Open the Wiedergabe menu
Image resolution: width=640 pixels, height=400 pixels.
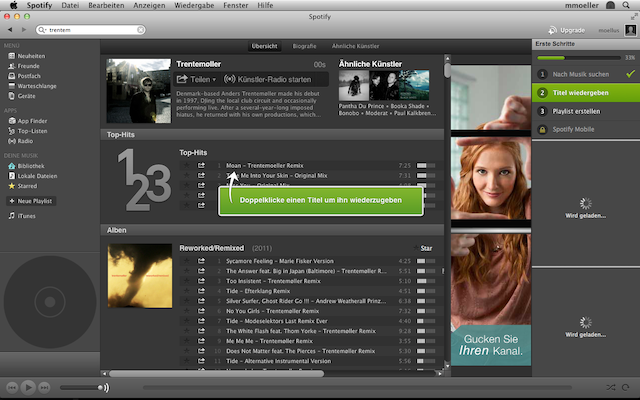(194, 5)
